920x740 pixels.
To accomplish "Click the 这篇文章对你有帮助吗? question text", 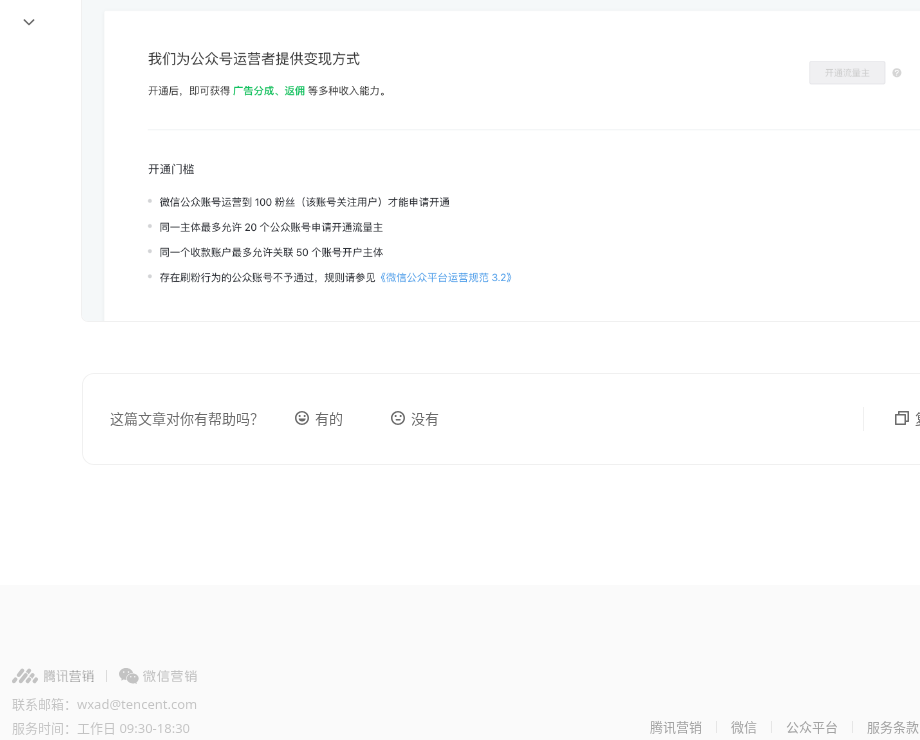I will 183,419.
